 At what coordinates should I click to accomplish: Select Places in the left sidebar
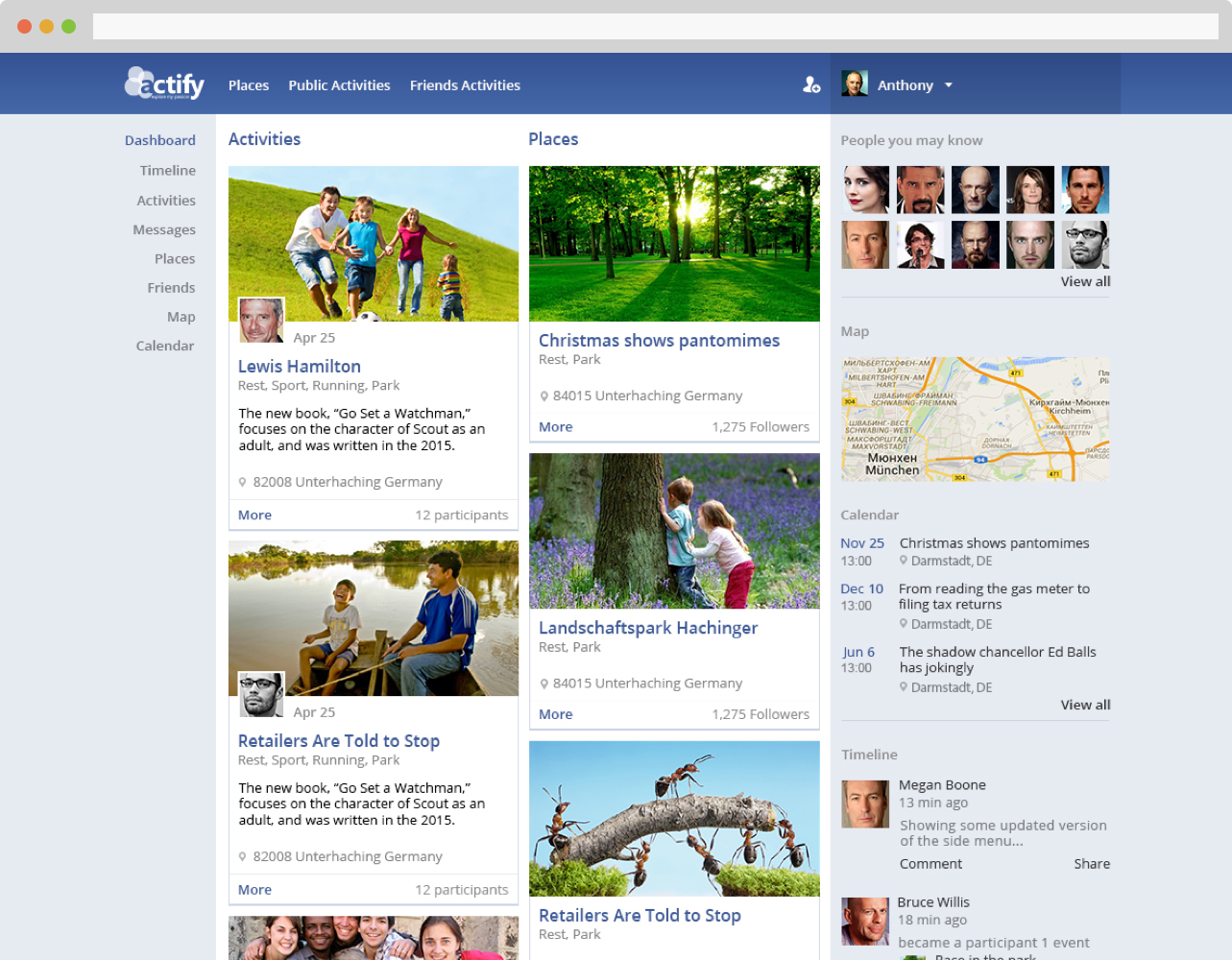coord(175,258)
